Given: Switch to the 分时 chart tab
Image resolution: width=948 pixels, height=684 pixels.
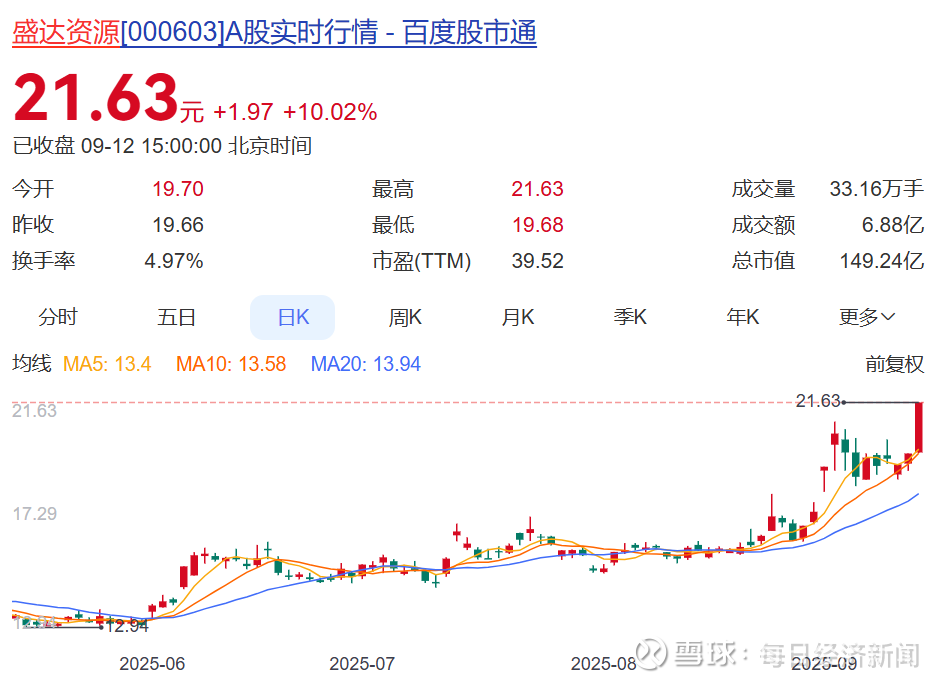Looking at the screenshot, I should 57,317.
